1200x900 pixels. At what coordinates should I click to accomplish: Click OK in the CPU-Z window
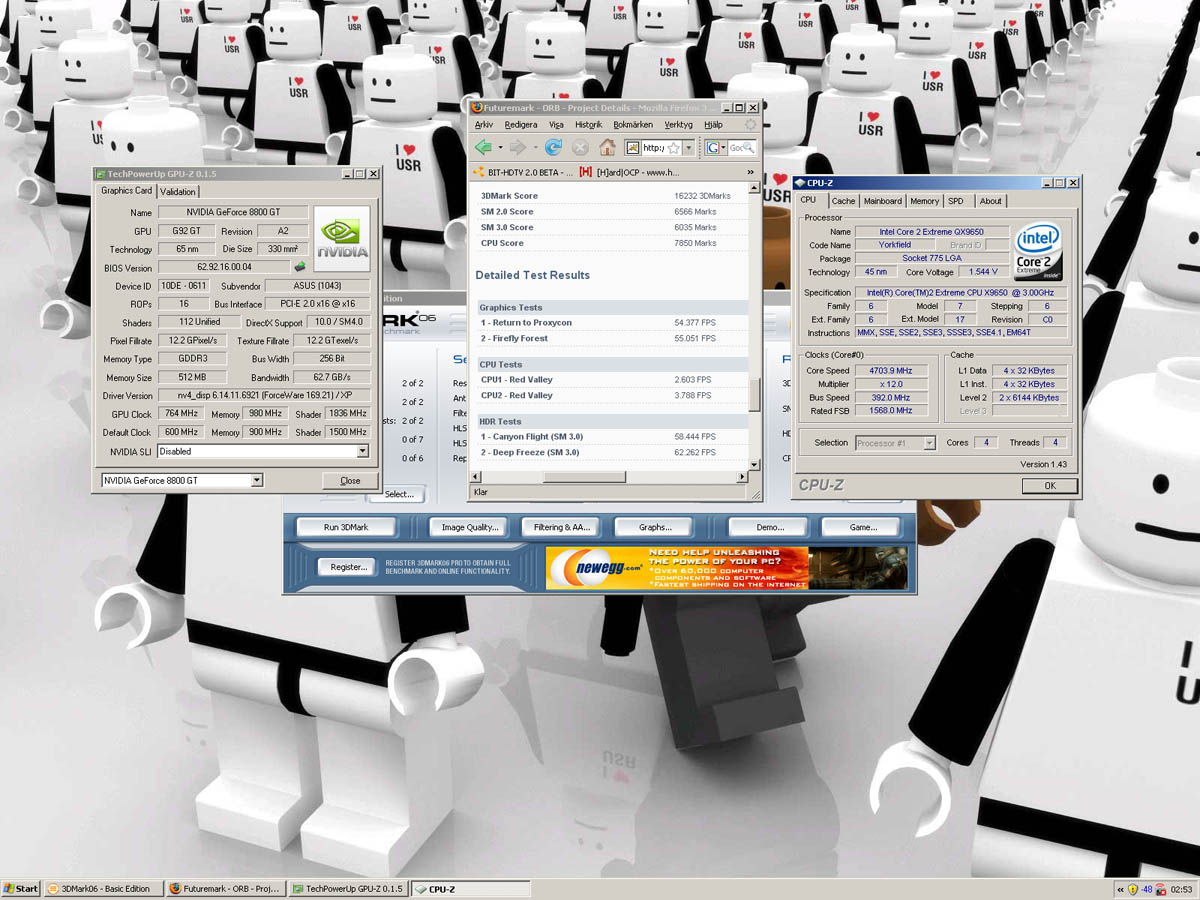pos(1049,485)
